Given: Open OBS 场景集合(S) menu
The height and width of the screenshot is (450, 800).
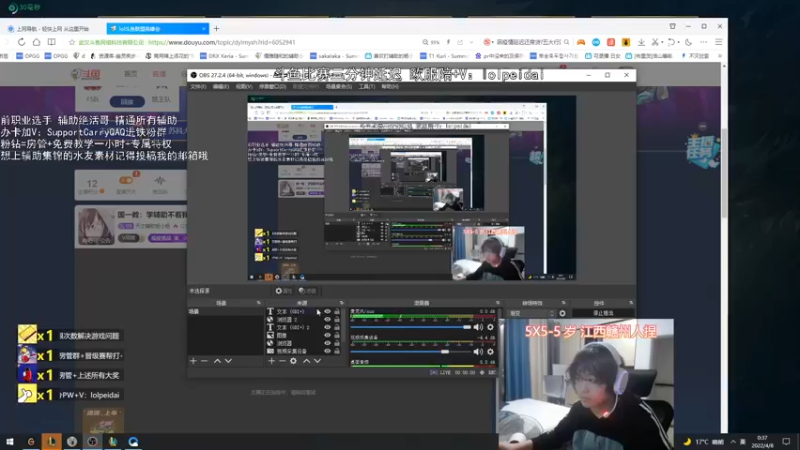Looking at the screenshot, I should click(x=339, y=87).
